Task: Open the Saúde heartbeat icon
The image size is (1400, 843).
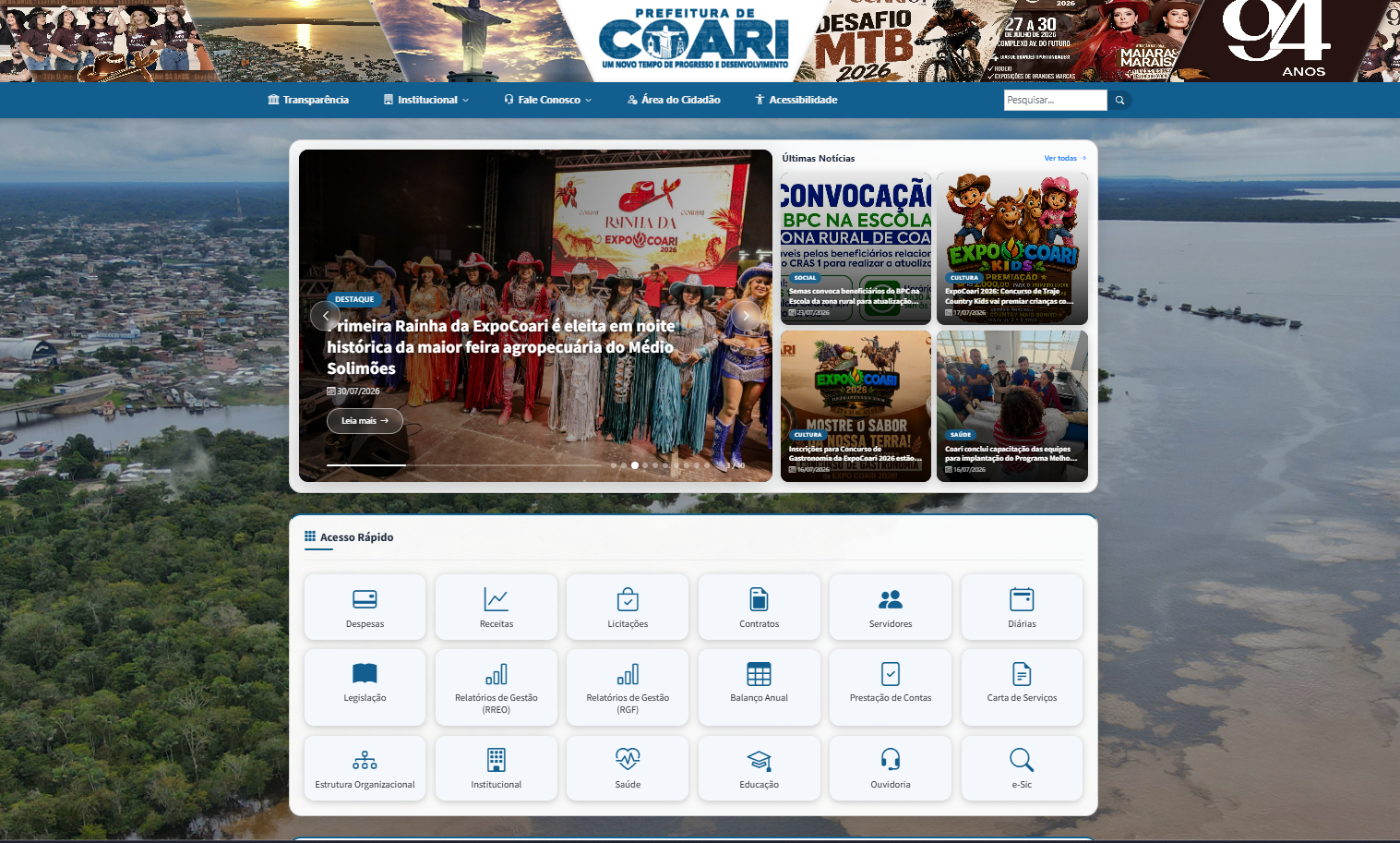Action: (x=628, y=760)
